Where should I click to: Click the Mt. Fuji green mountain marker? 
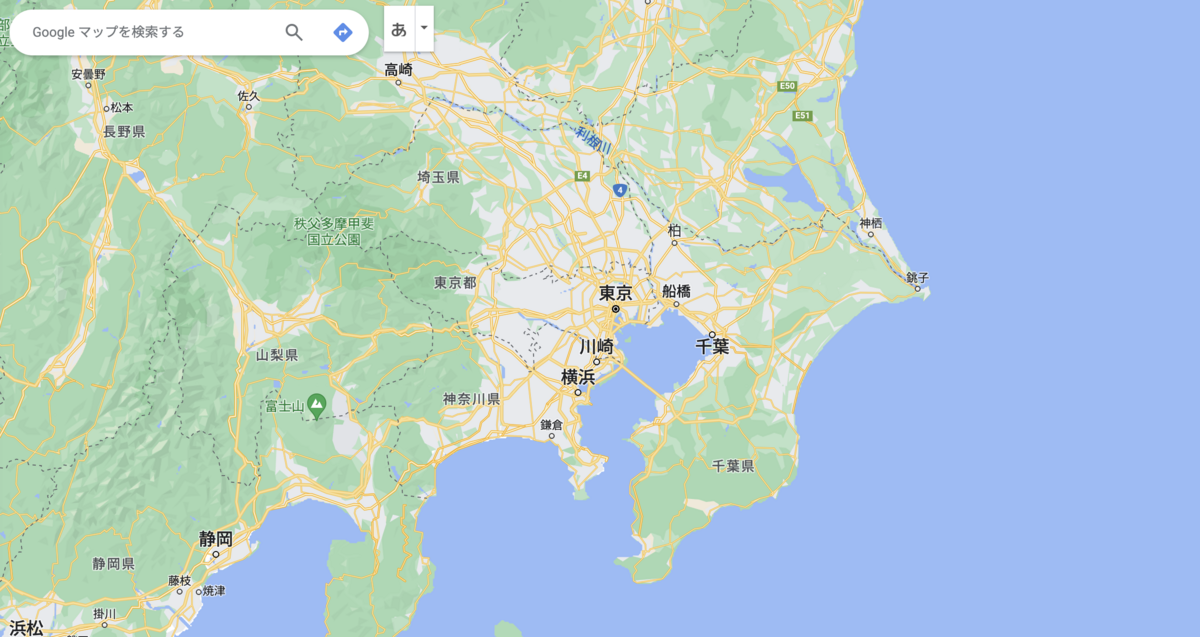coord(316,406)
